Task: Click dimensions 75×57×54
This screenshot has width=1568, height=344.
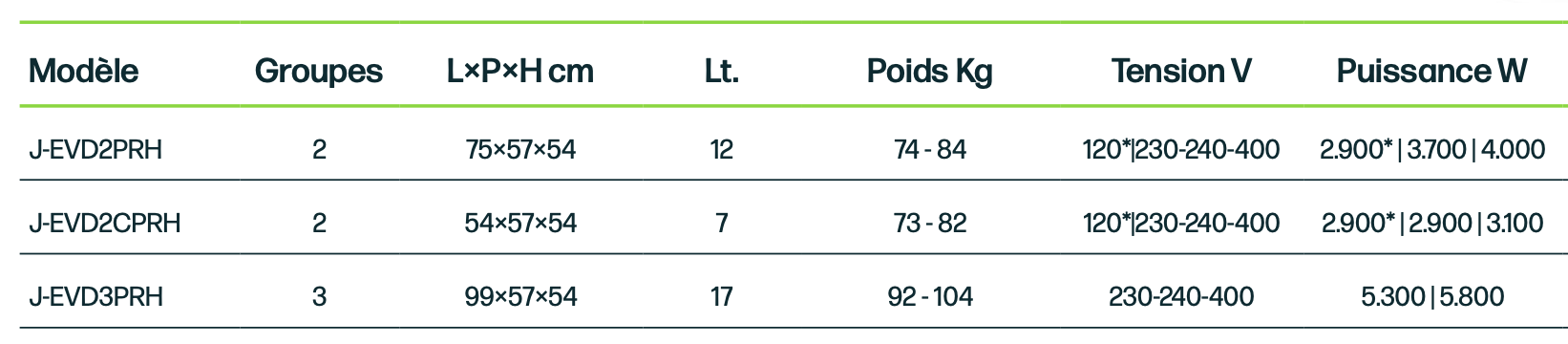Action: [520, 149]
